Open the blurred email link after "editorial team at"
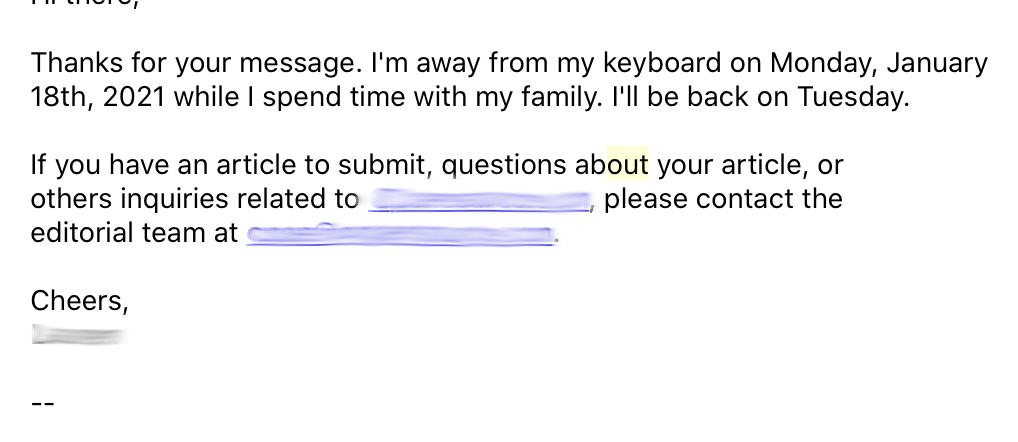1018x442 pixels. [x=400, y=235]
